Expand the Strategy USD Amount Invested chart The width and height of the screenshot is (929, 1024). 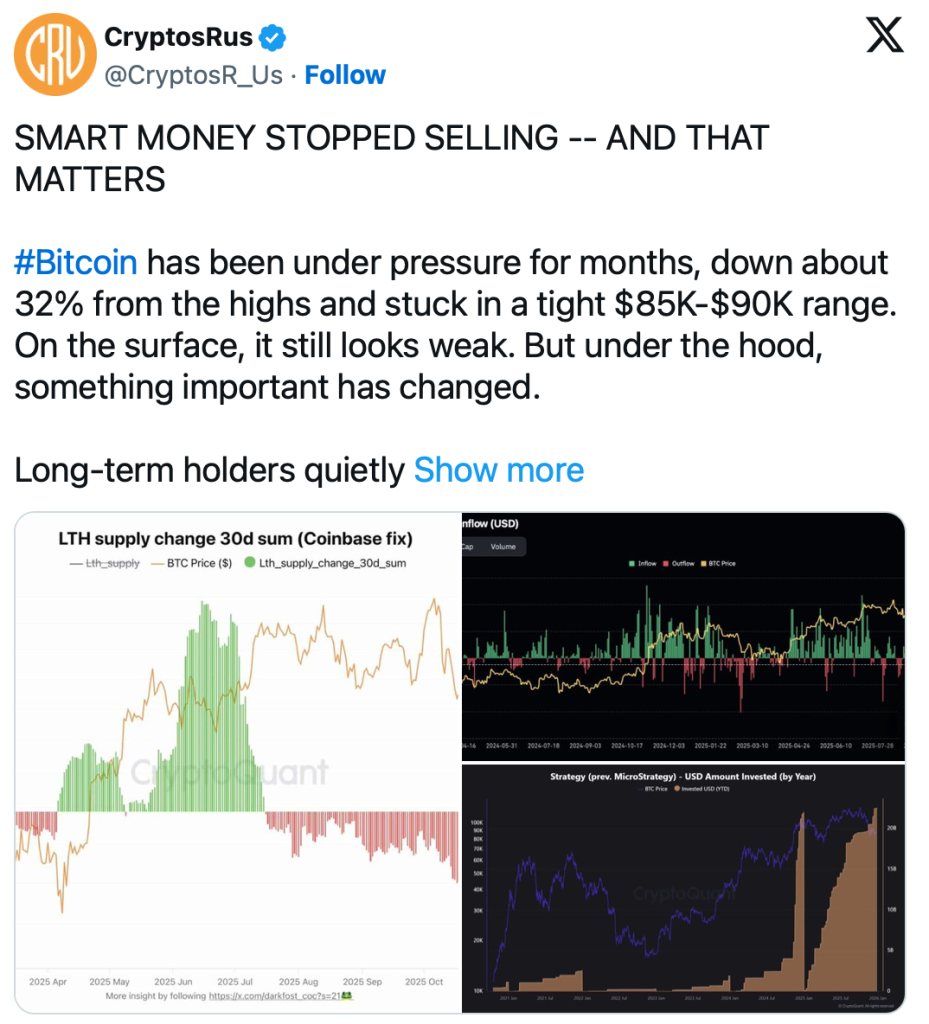click(x=683, y=890)
